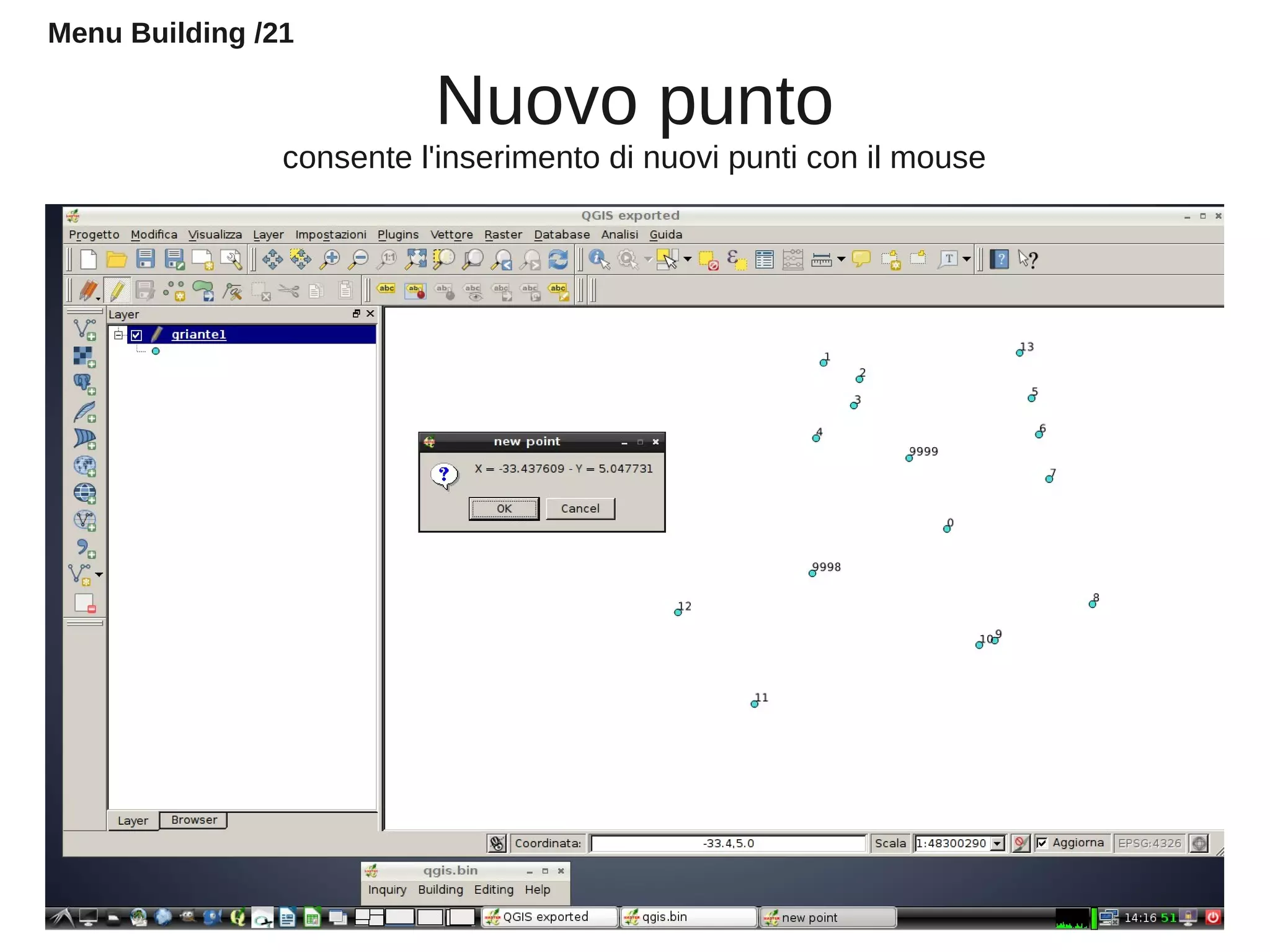Select the Measure Line ruler tool
The height and width of the screenshot is (952, 1270).
coord(821,259)
